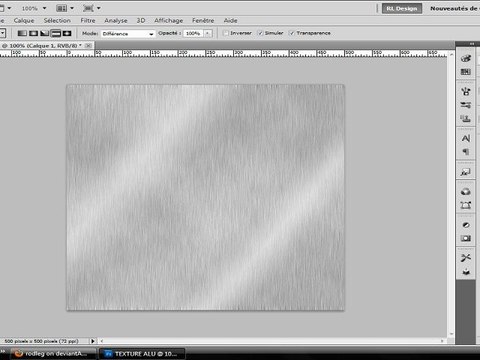Toggle the Transparence checkbox

pyautogui.click(x=292, y=33)
